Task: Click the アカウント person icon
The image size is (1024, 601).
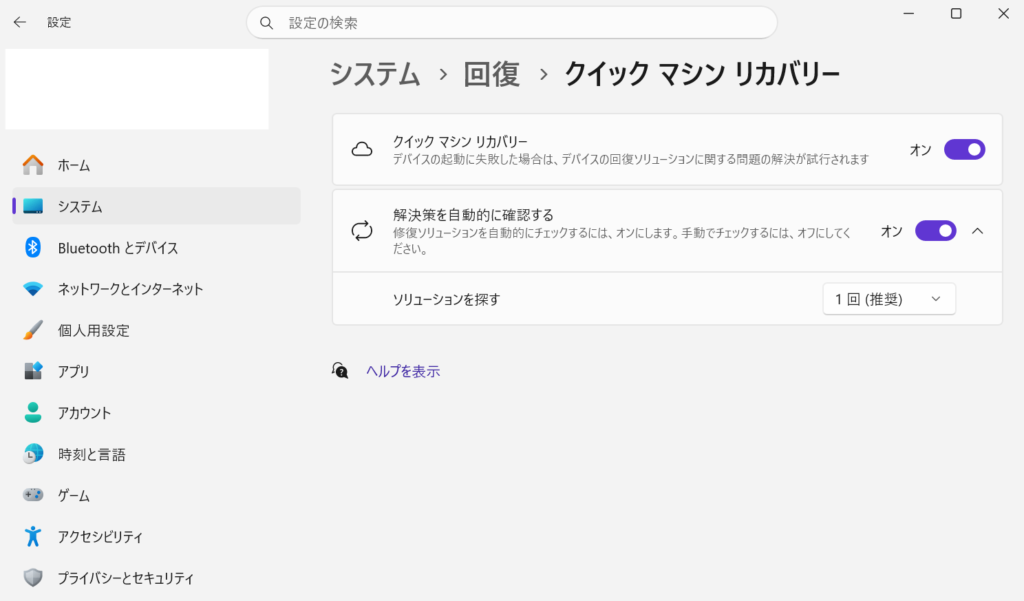Action: 33,413
